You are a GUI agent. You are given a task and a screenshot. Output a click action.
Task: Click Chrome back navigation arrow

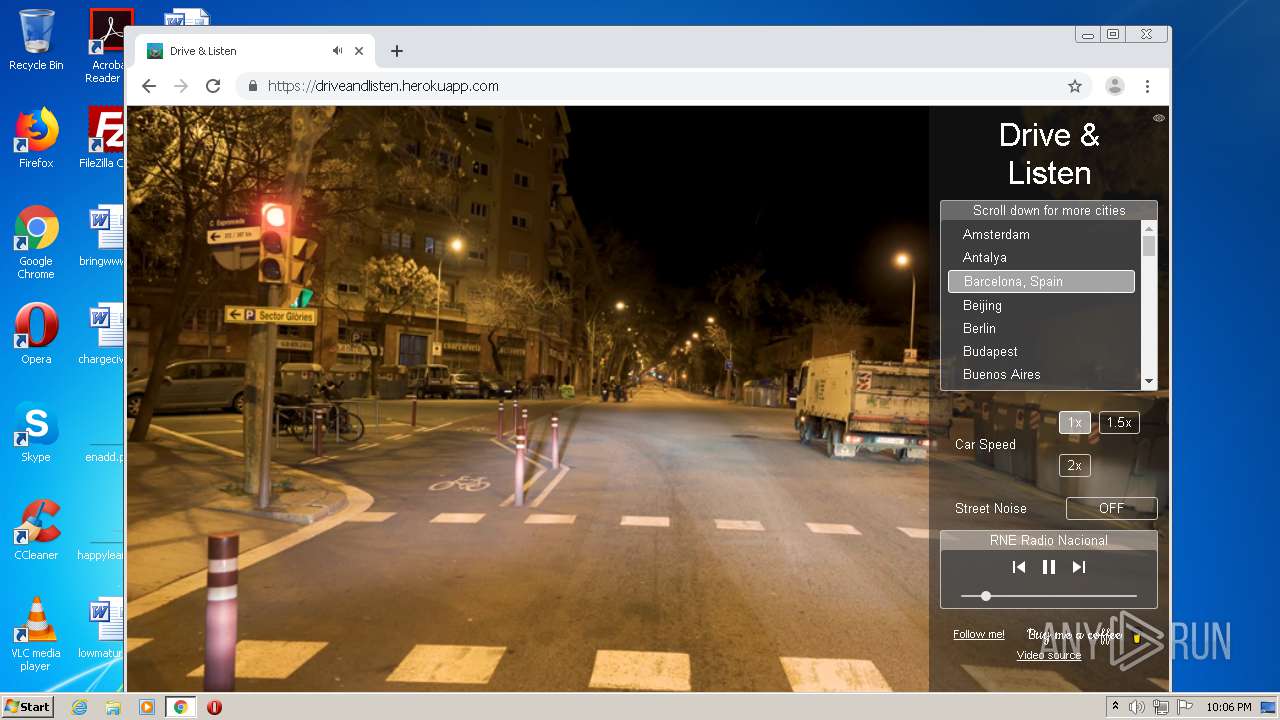point(149,86)
